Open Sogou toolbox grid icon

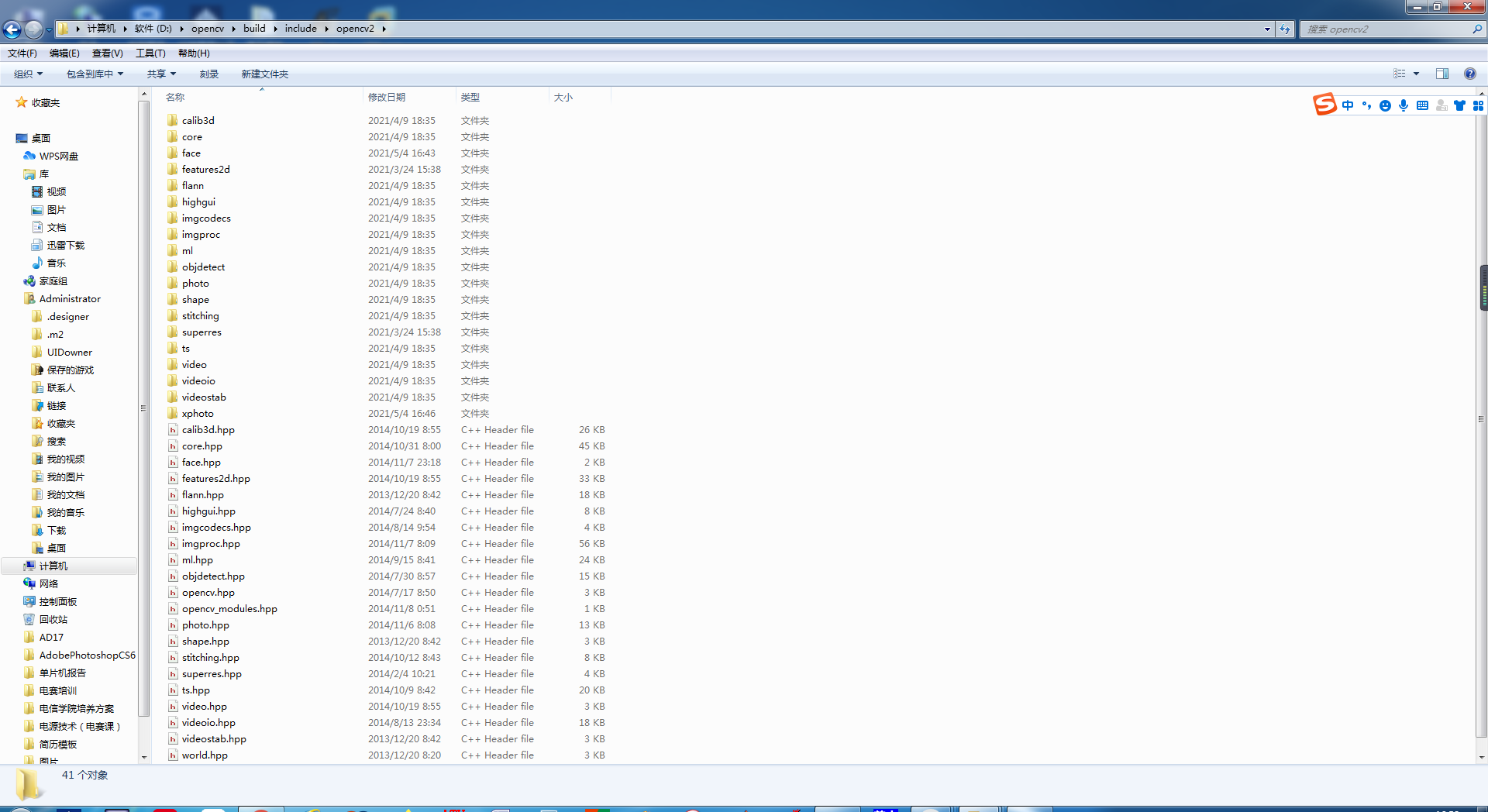(x=1478, y=105)
